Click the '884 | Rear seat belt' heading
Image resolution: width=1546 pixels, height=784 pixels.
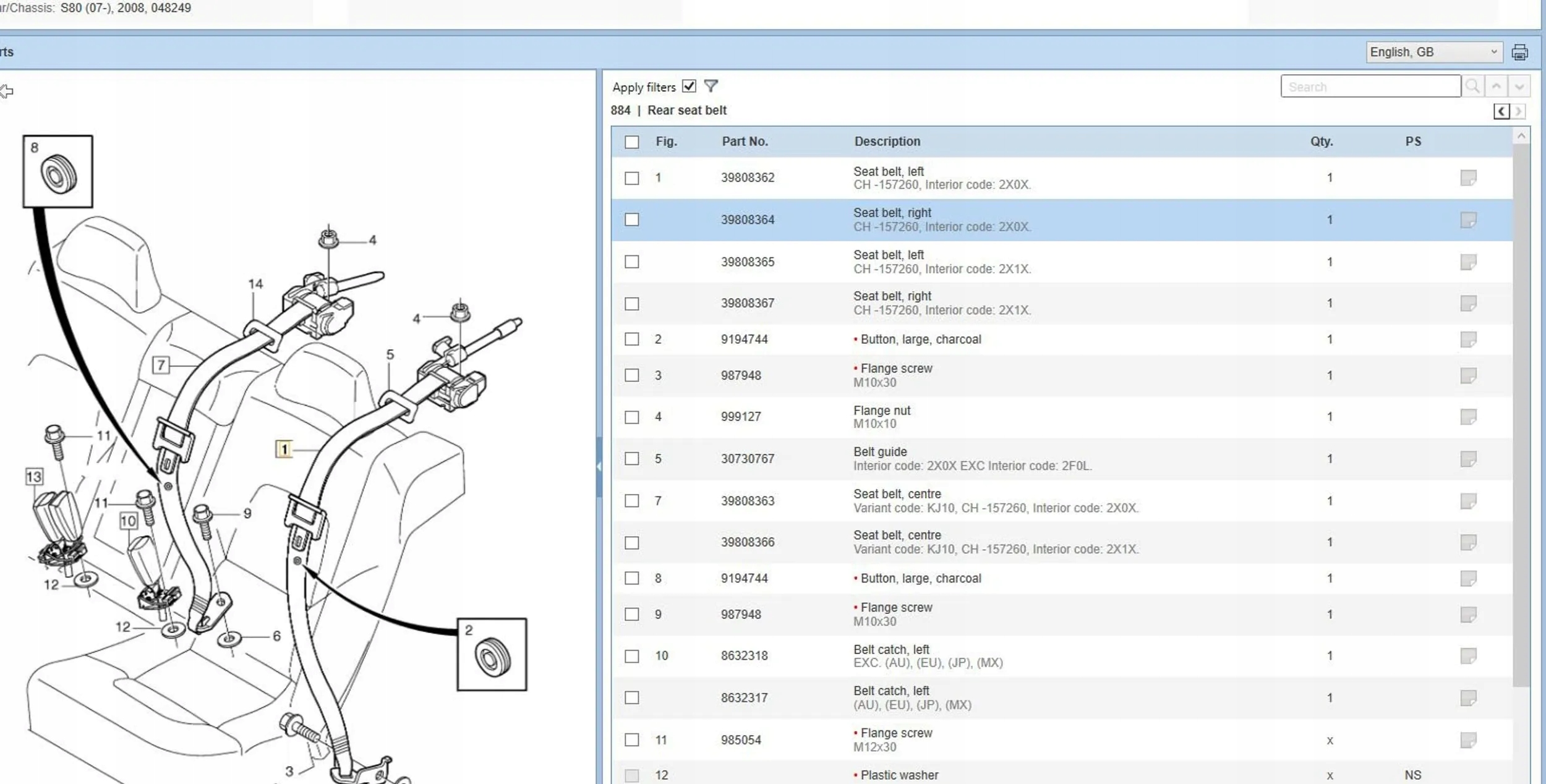[x=668, y=111]
